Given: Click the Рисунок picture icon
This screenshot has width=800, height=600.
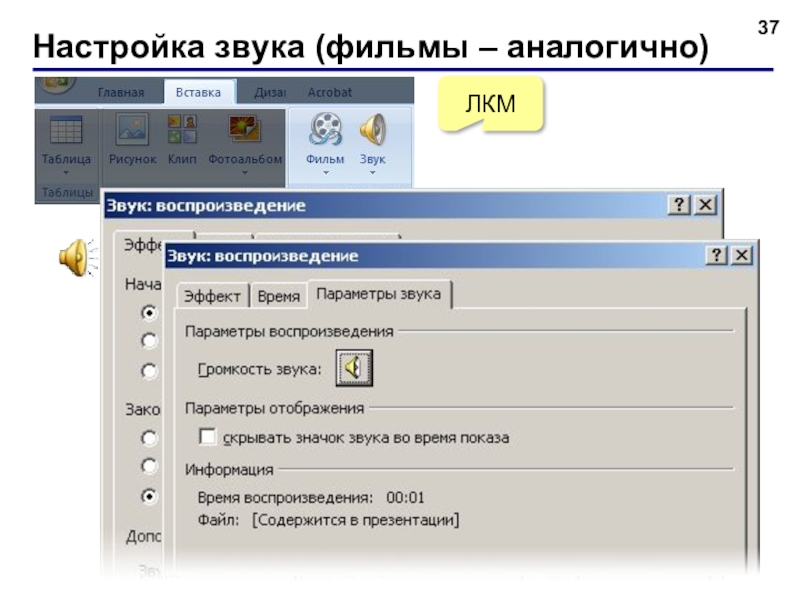Looking at the screenshot, I should tap(132, 130).
